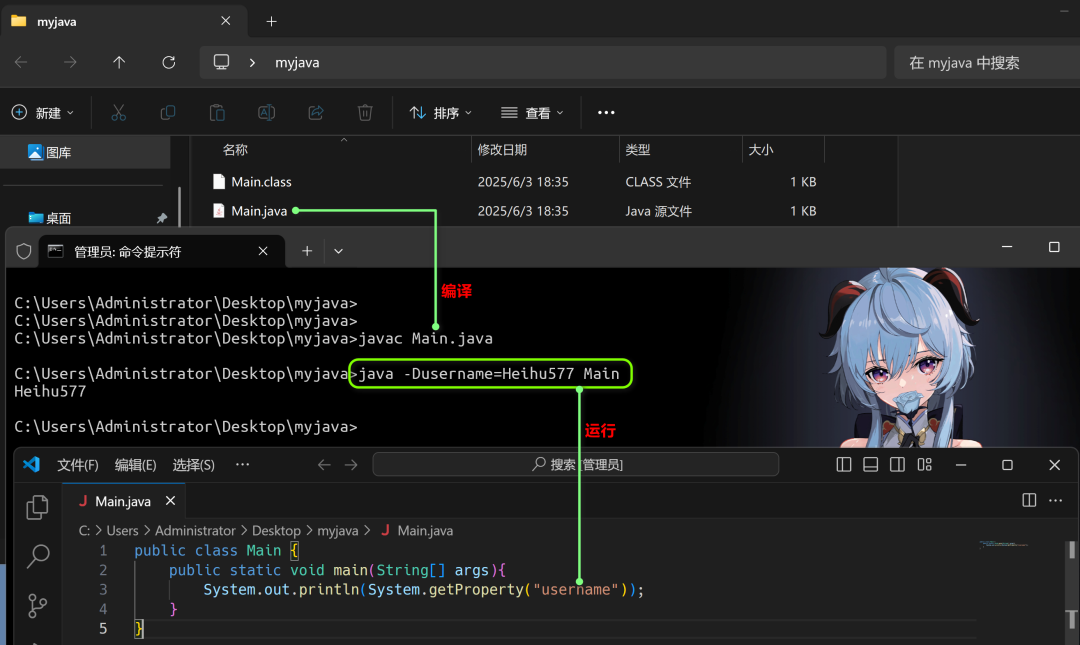This screenshot has width=1080, height=645.
Task: Open VS Code Source Control view
Action: (x=37, y=606)
